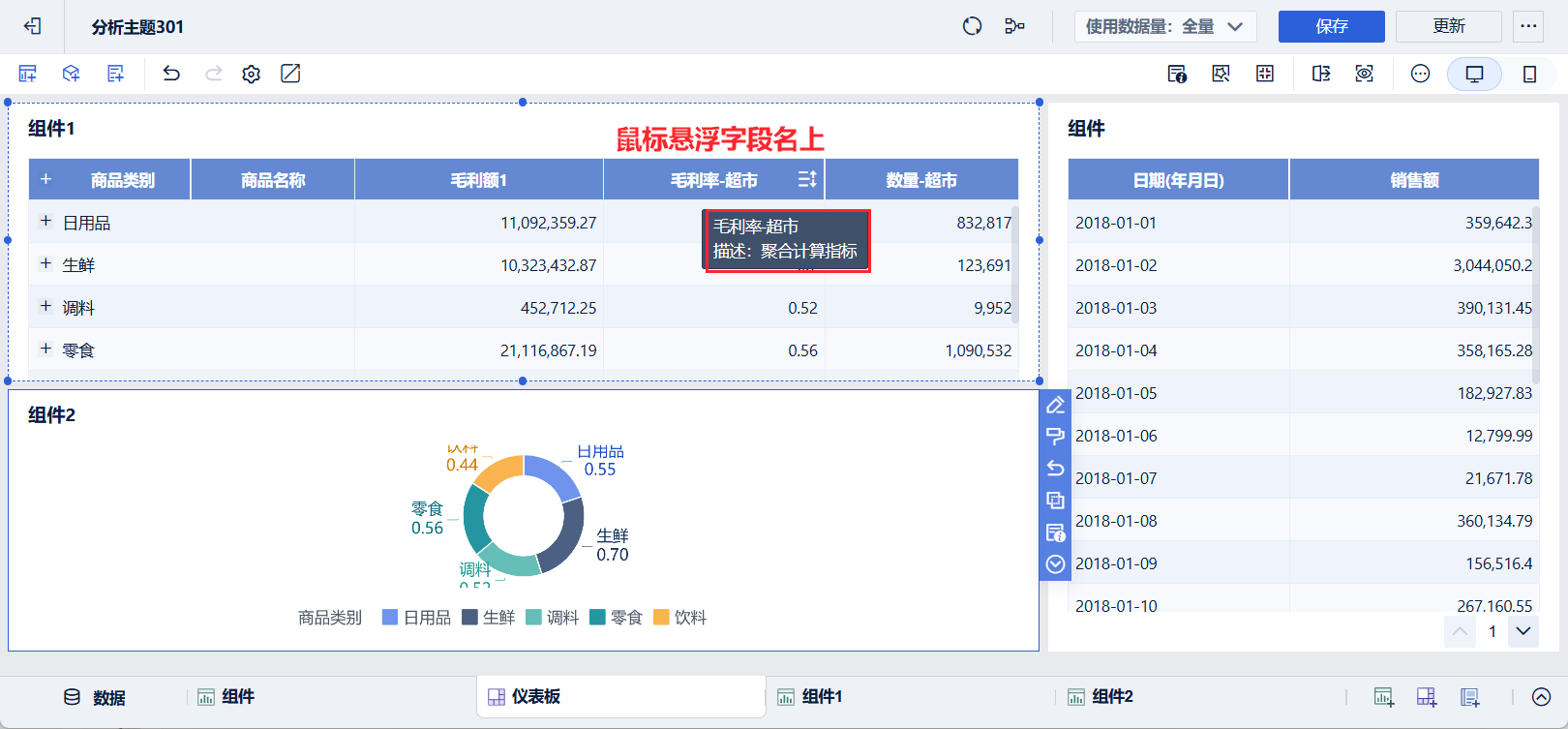Click the component side-panel undo arrow icon
Screen dimensions: 1568x729
[x=1055, y=469]
